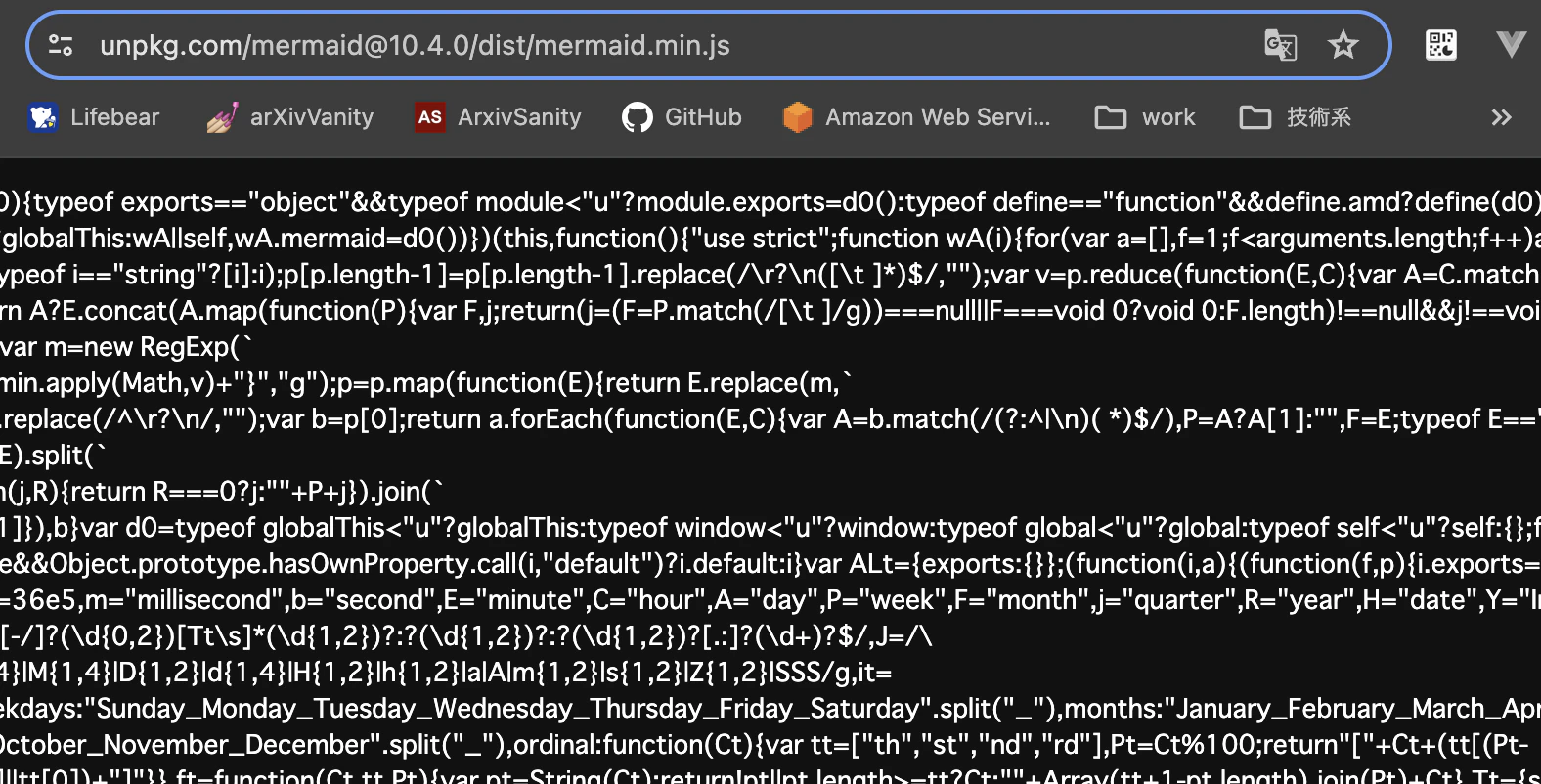Open the ArxivSanity bookmark link
The height and width of the screenshot is (784, 1541).
[x=499, y=117]
